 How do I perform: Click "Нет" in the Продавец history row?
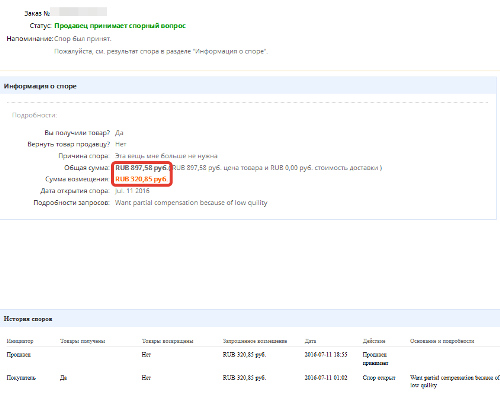[146, 354]
